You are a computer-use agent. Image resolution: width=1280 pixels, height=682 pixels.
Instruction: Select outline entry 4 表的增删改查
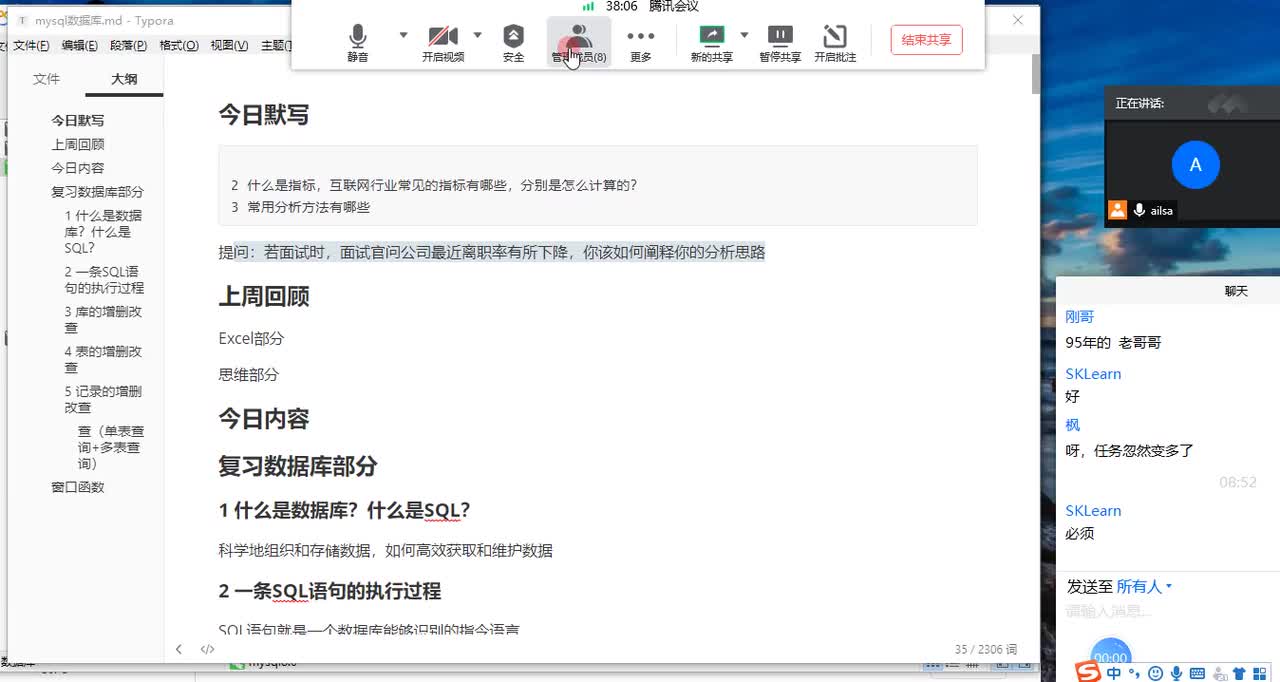coord(103,360)
